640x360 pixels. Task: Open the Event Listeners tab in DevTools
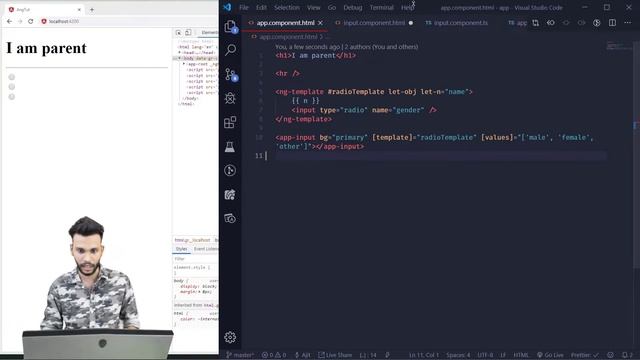[205, 249]
